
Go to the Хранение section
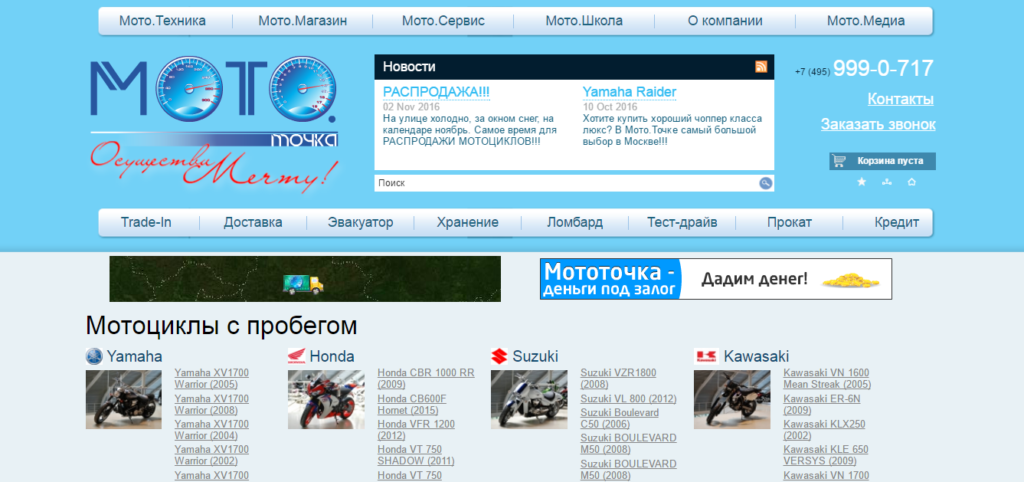(x=468, y=222)
